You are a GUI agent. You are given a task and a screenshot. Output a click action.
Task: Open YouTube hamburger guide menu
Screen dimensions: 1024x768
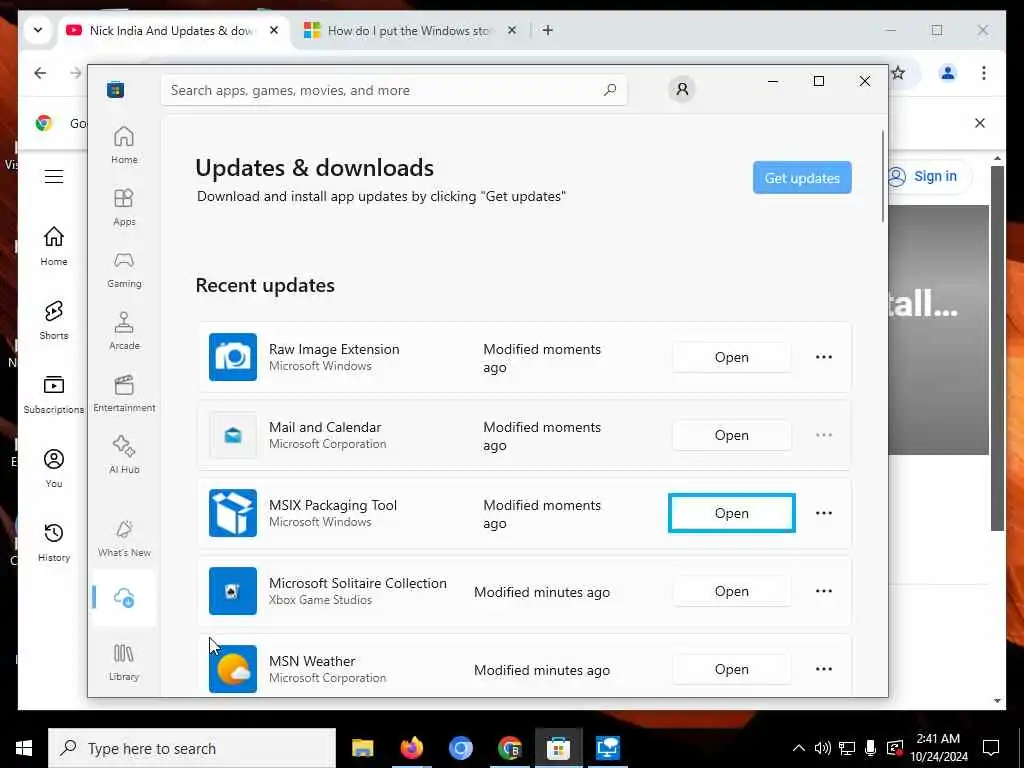(54, 176)
